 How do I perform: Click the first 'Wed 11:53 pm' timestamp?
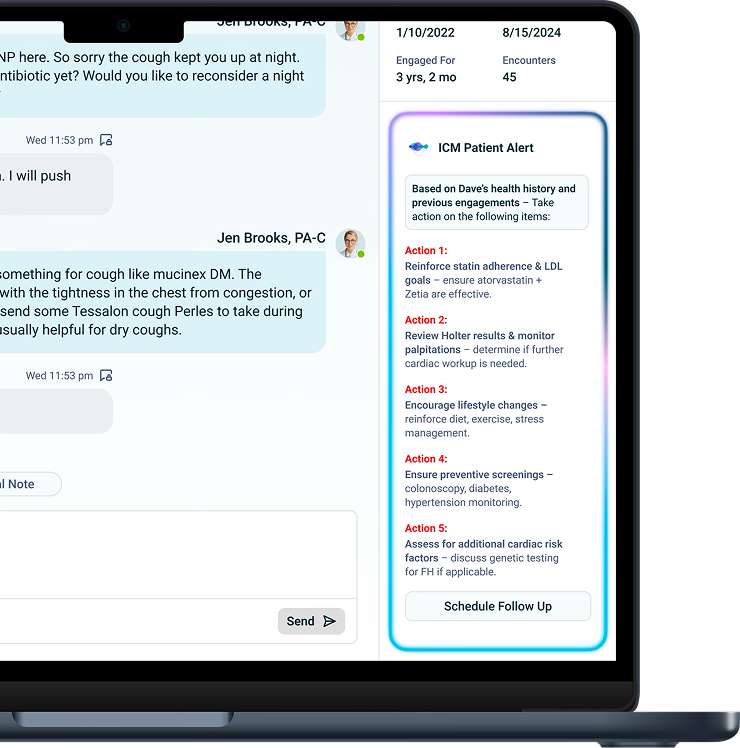click(59, 140)
